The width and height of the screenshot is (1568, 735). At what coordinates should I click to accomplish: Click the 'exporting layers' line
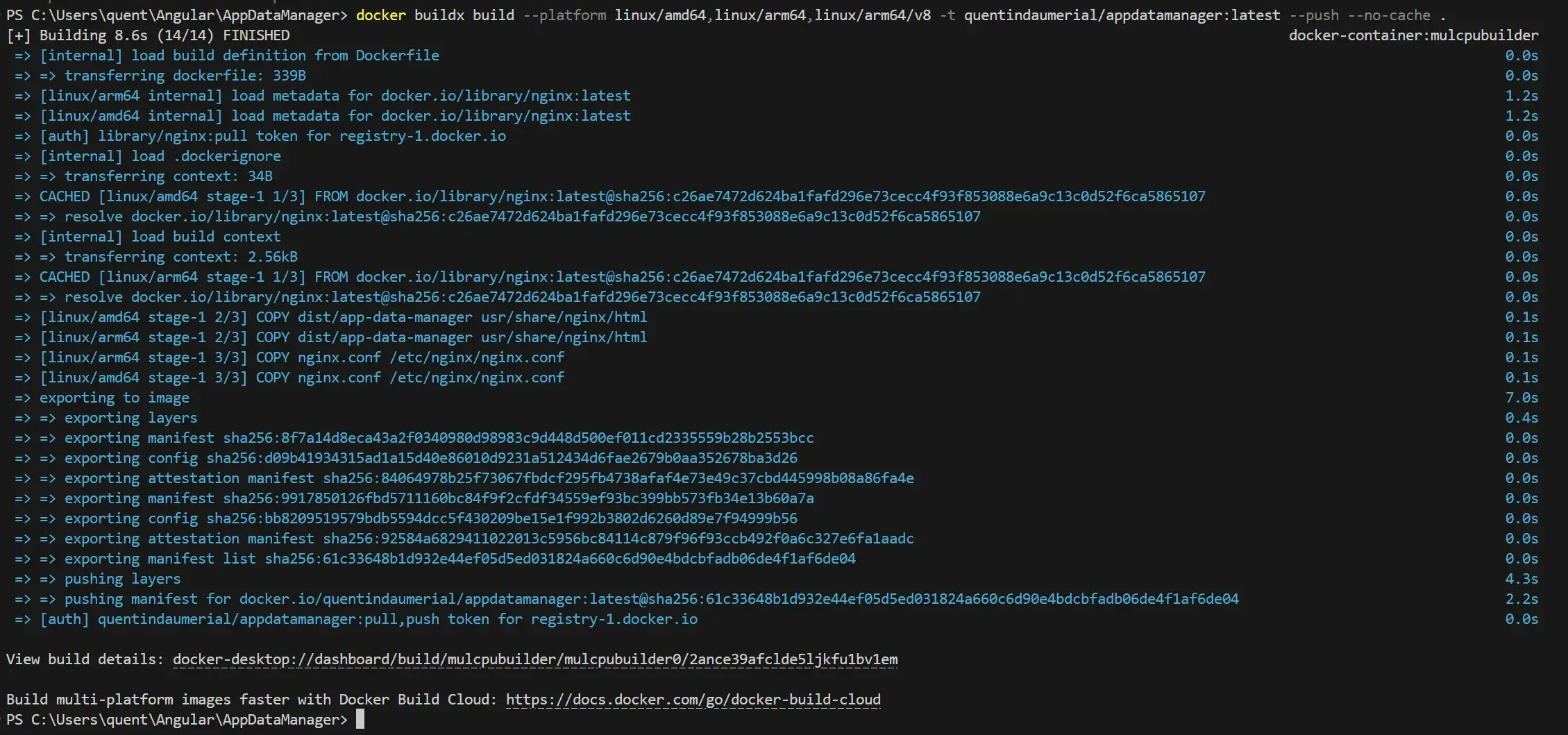coord(130,418)
